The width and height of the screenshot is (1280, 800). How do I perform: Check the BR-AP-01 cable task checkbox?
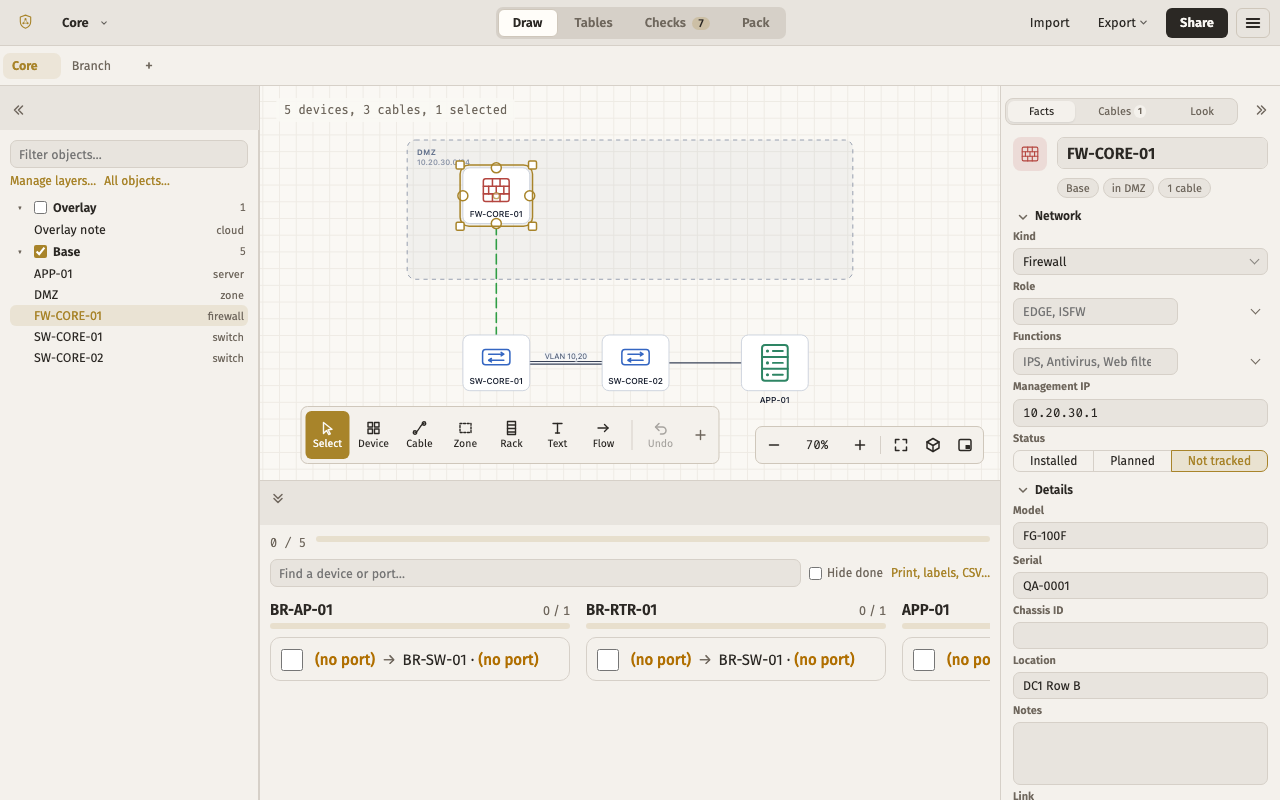292,660
